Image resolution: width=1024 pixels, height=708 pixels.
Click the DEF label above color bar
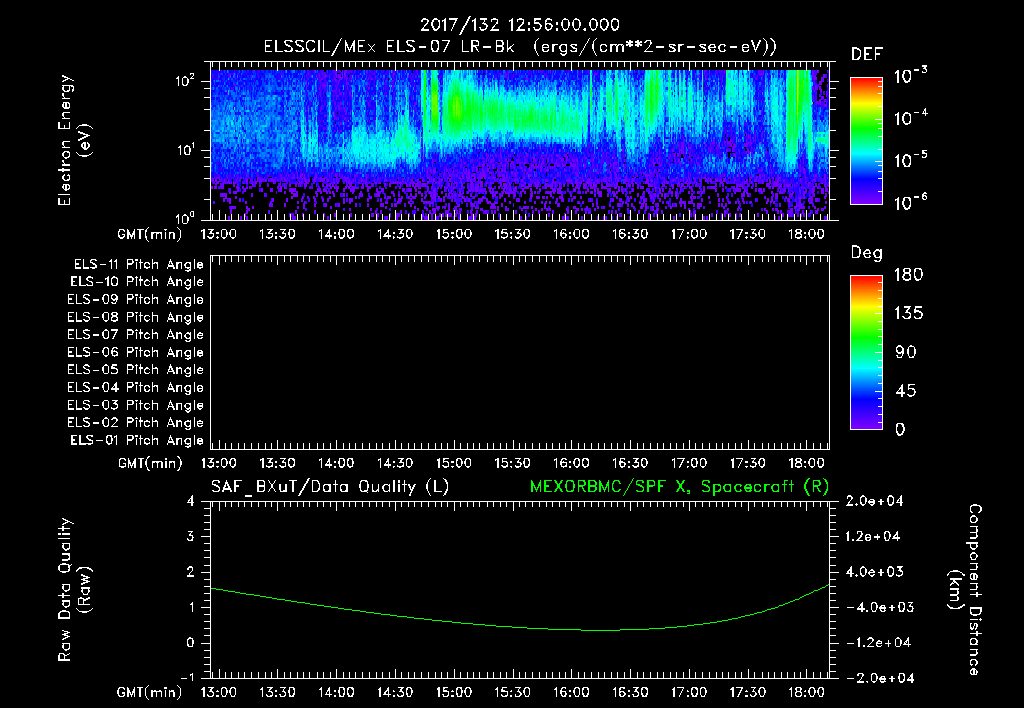click(x=867, y=54)
